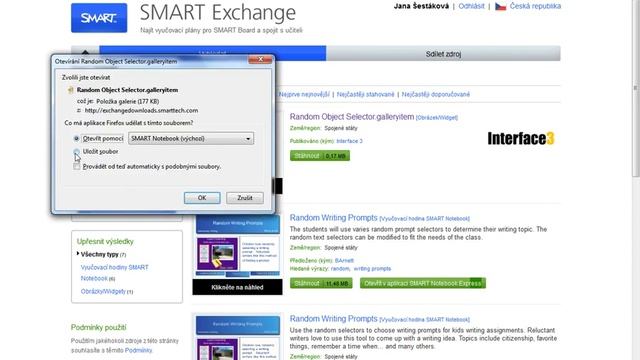Open the BArnett author link
Image resolution: width=640 pixels, height=360 pixels.
[x=344, y=260]
